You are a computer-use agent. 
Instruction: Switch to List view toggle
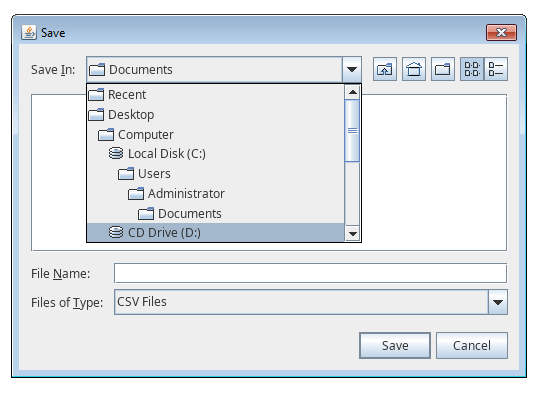click(472, 69)
